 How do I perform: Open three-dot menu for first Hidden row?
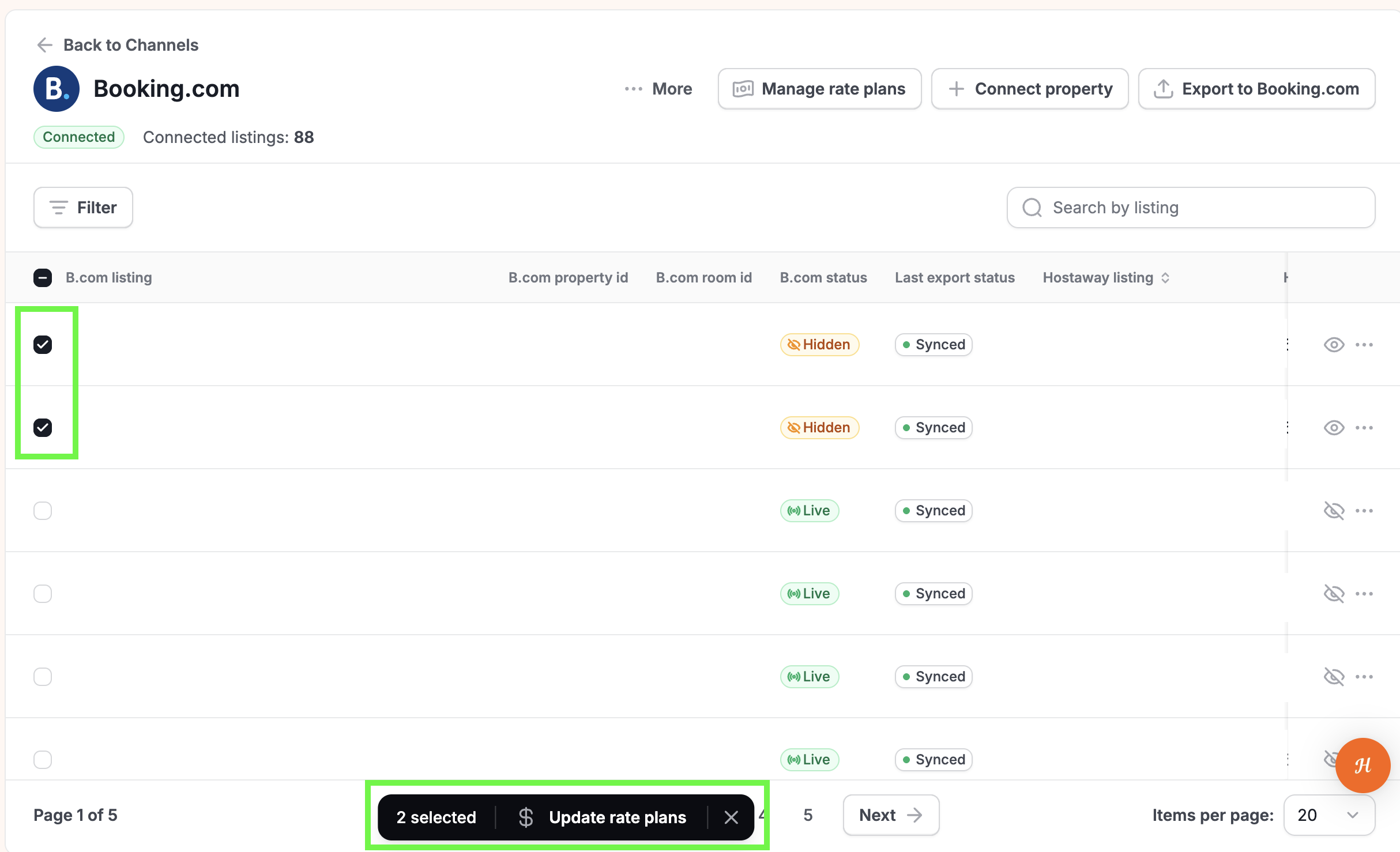click(x=1364, y=345)
